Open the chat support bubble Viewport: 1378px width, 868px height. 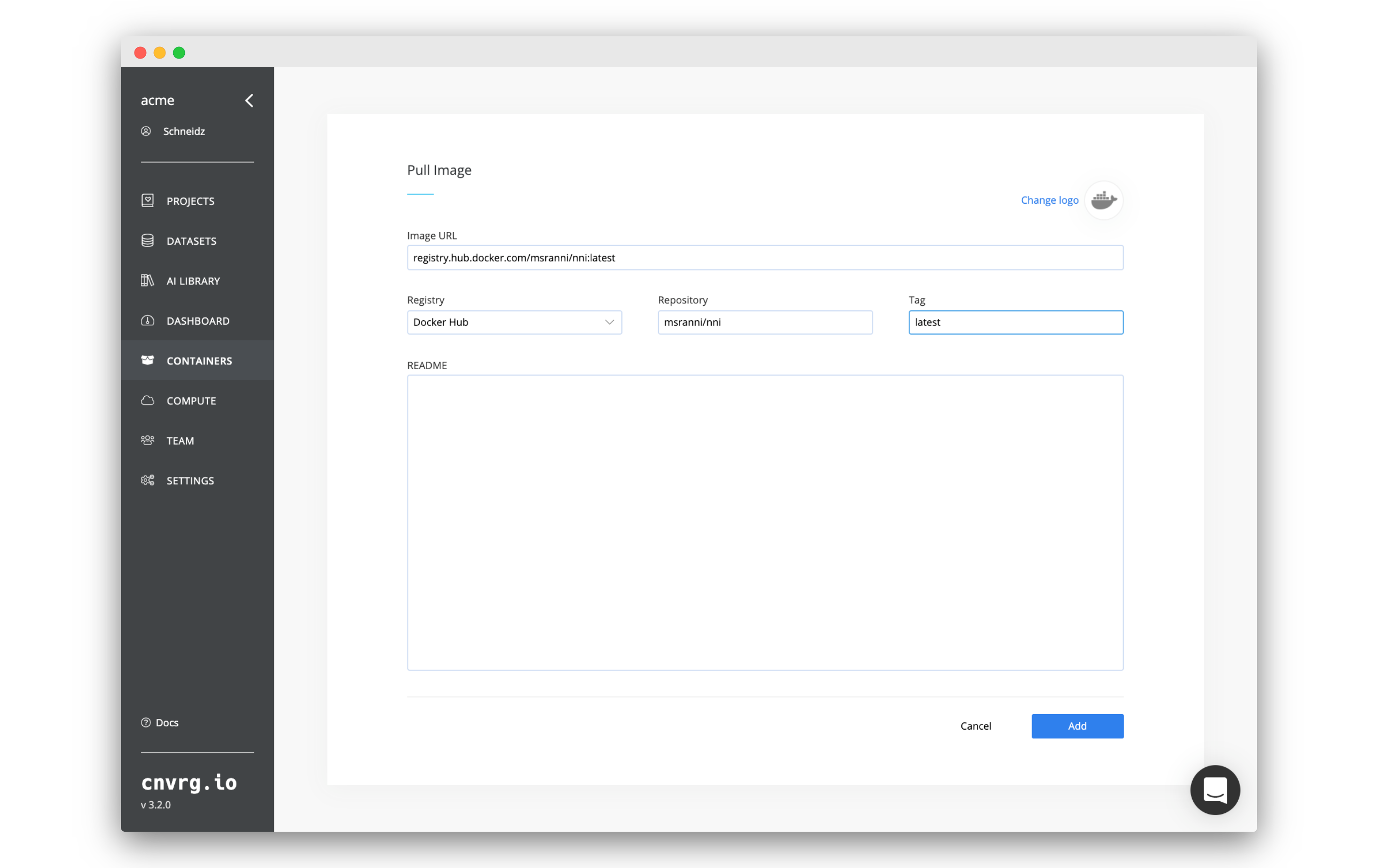1215,790
